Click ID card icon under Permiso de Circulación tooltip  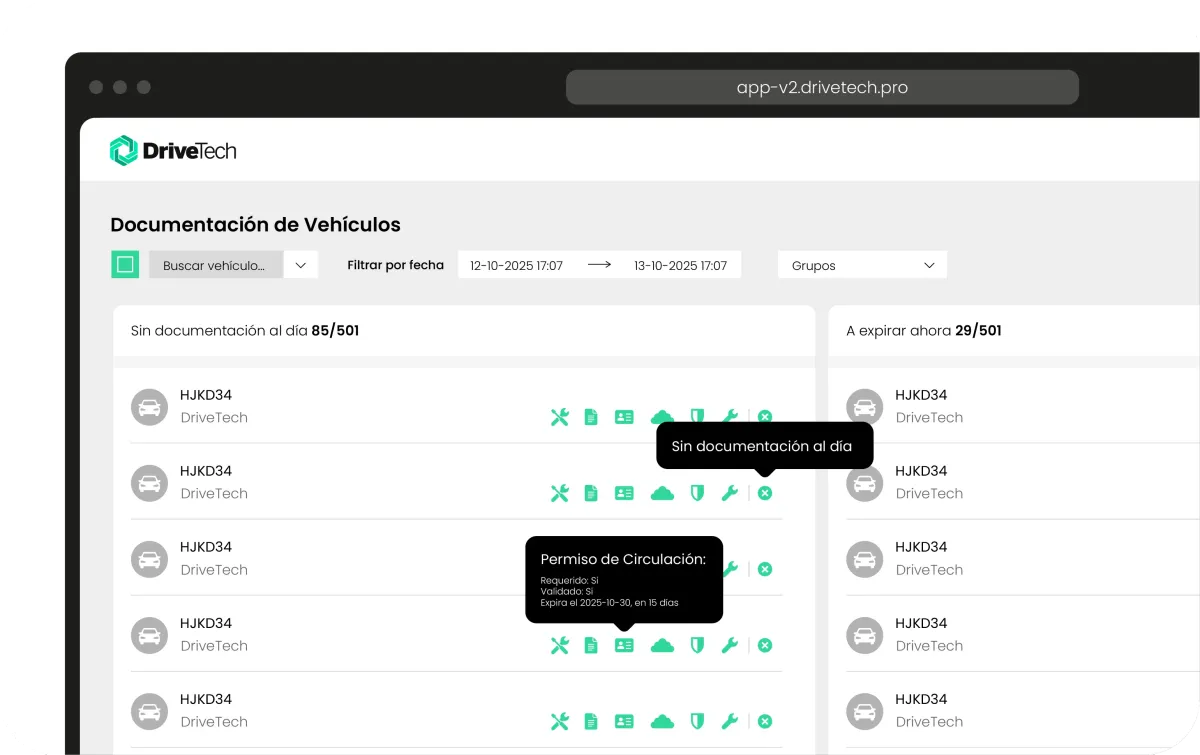[x=624, y=645]
